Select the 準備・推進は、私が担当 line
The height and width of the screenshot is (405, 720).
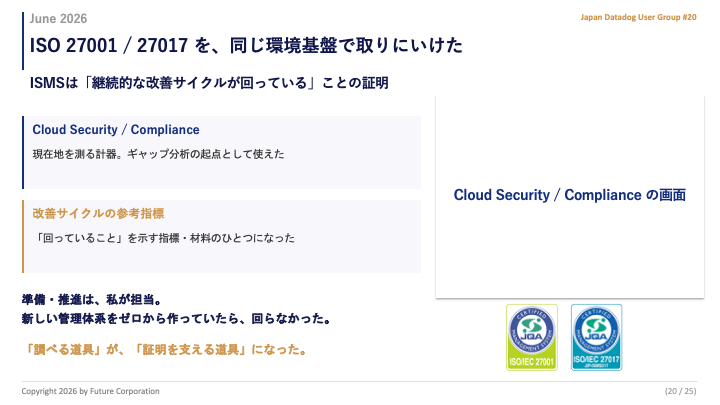(x=92, y=300)
